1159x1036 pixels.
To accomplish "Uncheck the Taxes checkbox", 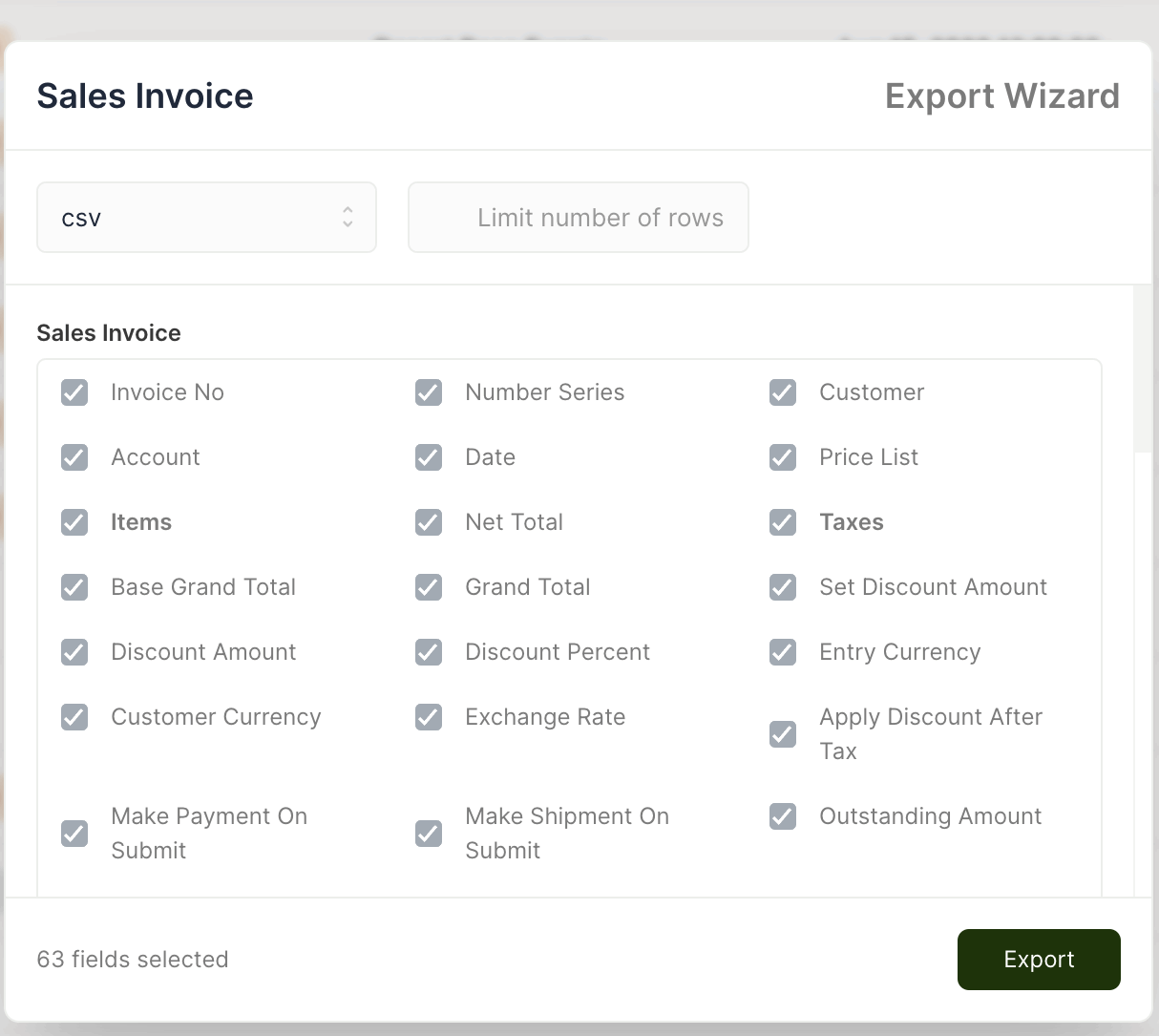I will (x=783, y=522).
